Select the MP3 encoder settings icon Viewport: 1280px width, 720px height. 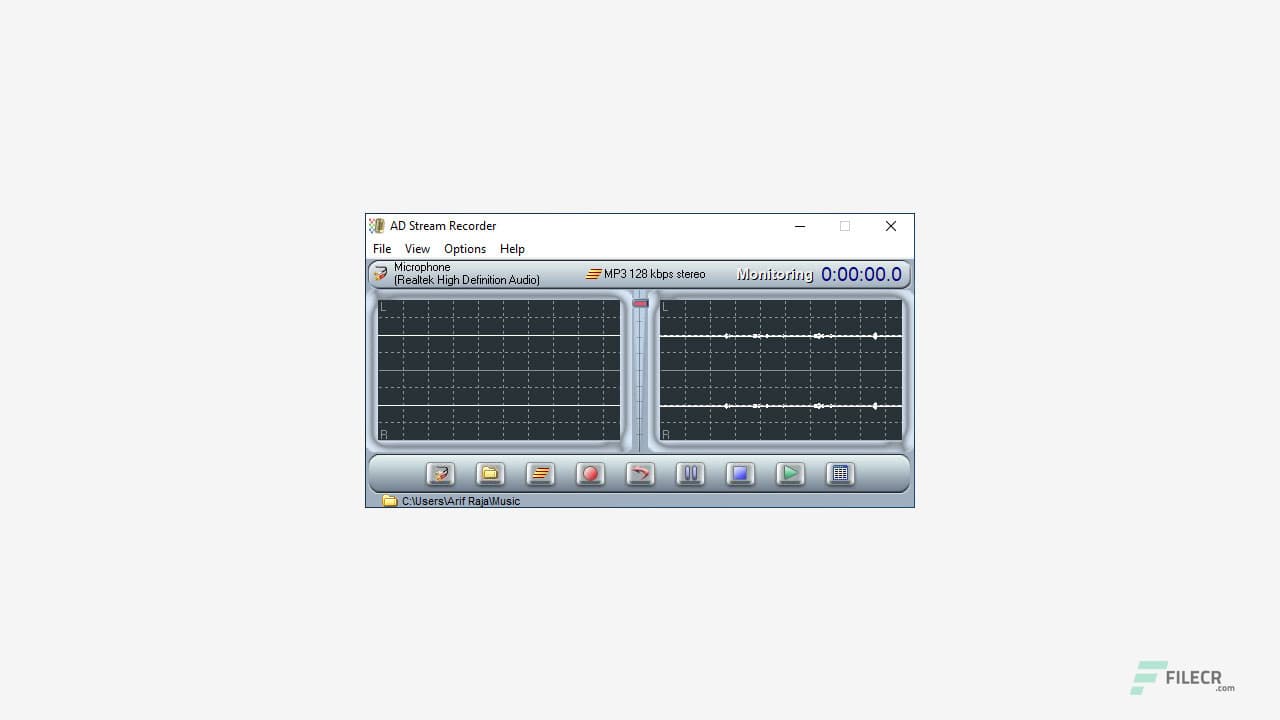[x=540, y=474]
